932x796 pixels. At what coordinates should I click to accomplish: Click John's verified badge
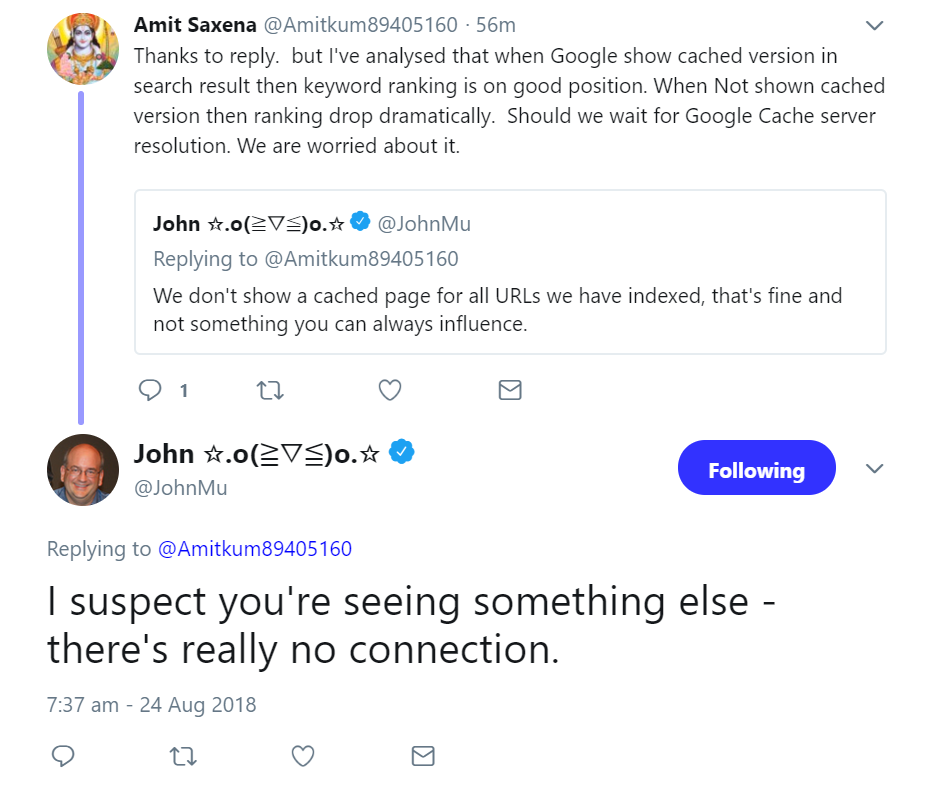tap(403, 452)
